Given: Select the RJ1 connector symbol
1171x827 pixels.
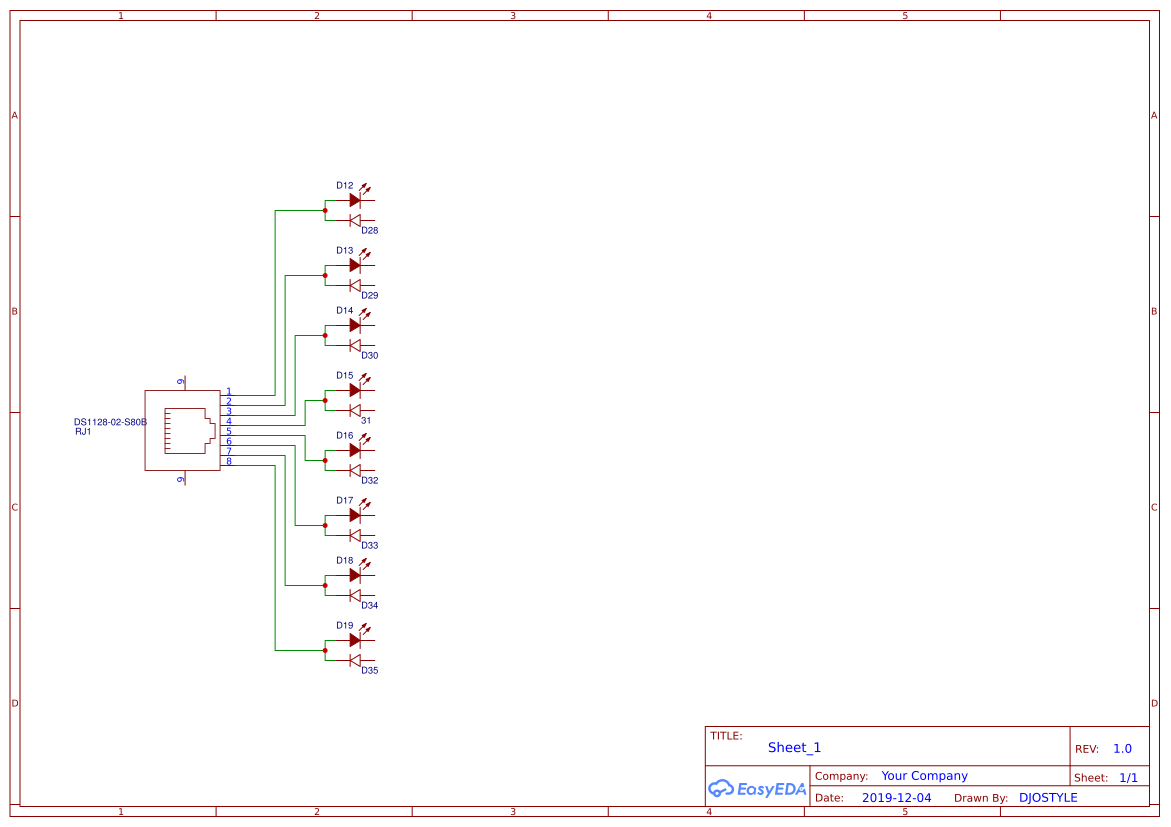Looking at the screenshot, I should tap(182, 431).
